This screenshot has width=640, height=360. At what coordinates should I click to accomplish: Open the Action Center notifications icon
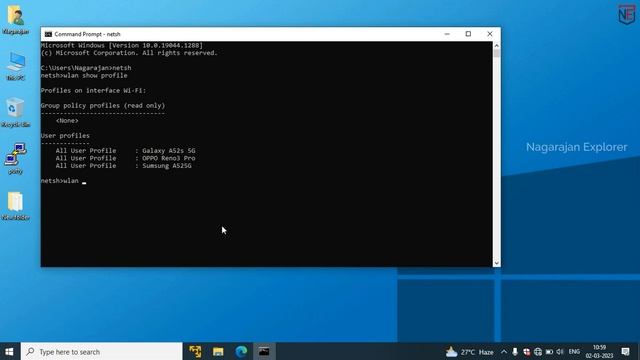tap(625, 351)
